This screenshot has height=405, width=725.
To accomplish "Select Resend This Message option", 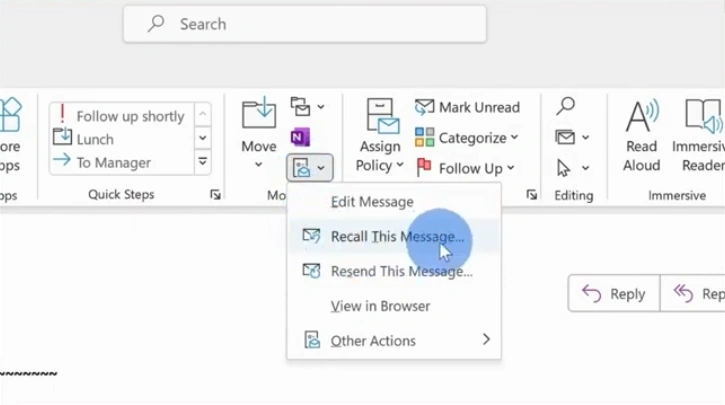I will (401, 271).
